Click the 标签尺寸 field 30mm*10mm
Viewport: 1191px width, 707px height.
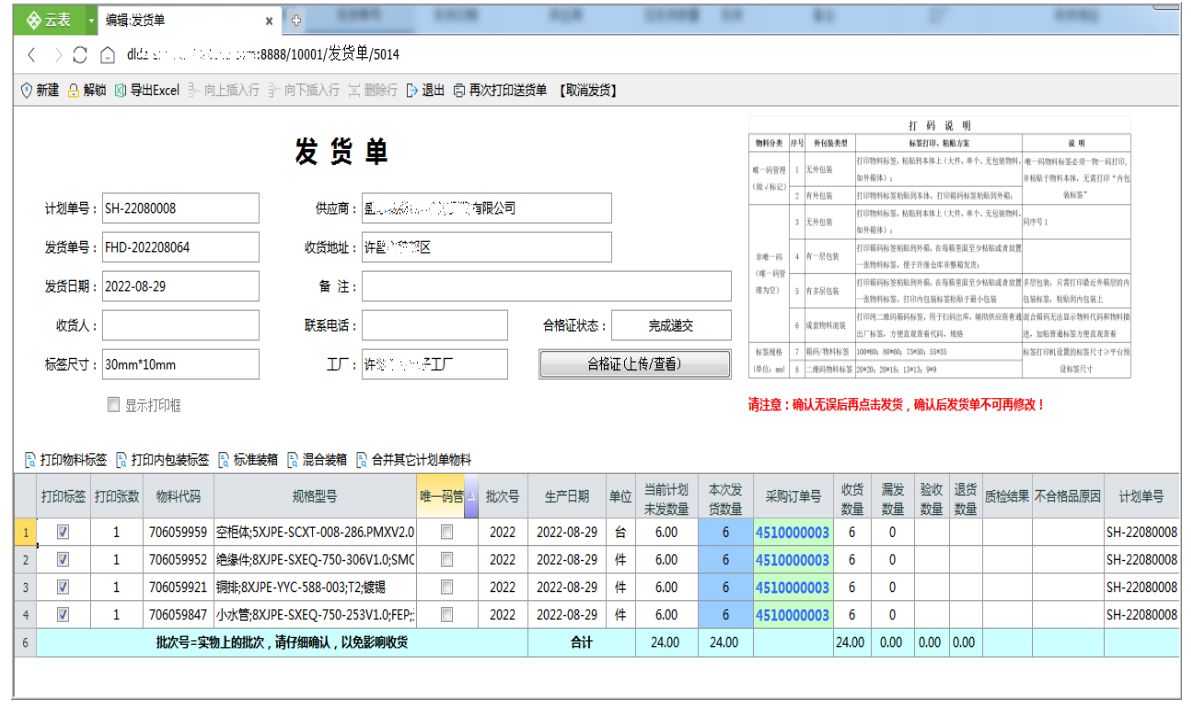[181, 365]
